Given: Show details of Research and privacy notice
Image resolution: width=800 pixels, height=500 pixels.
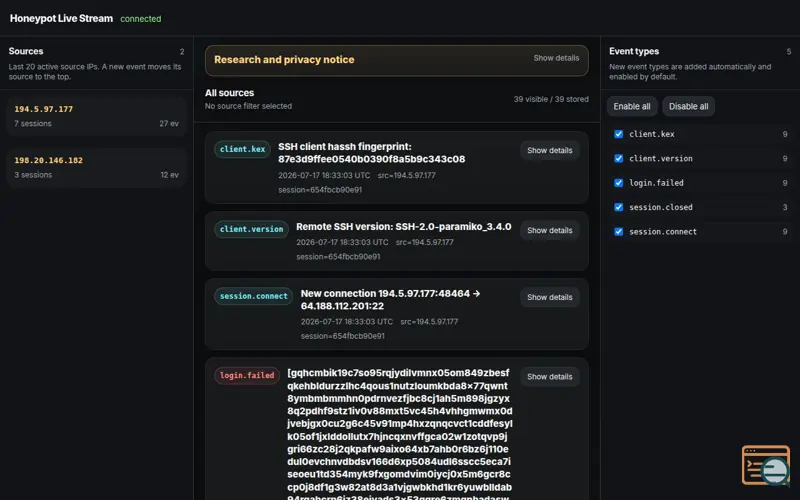Looking at the screenshot, I should (x=556, y=58).
